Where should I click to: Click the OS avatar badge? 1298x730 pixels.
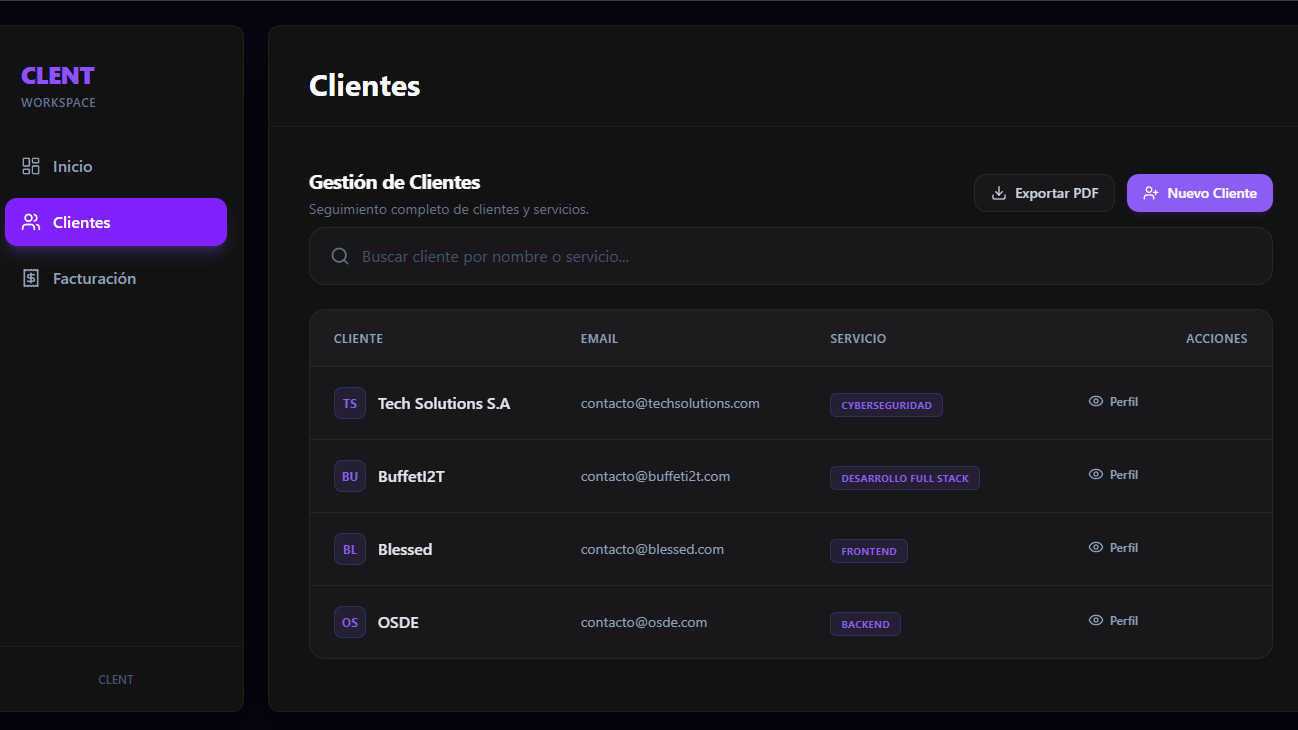point(350,623)
